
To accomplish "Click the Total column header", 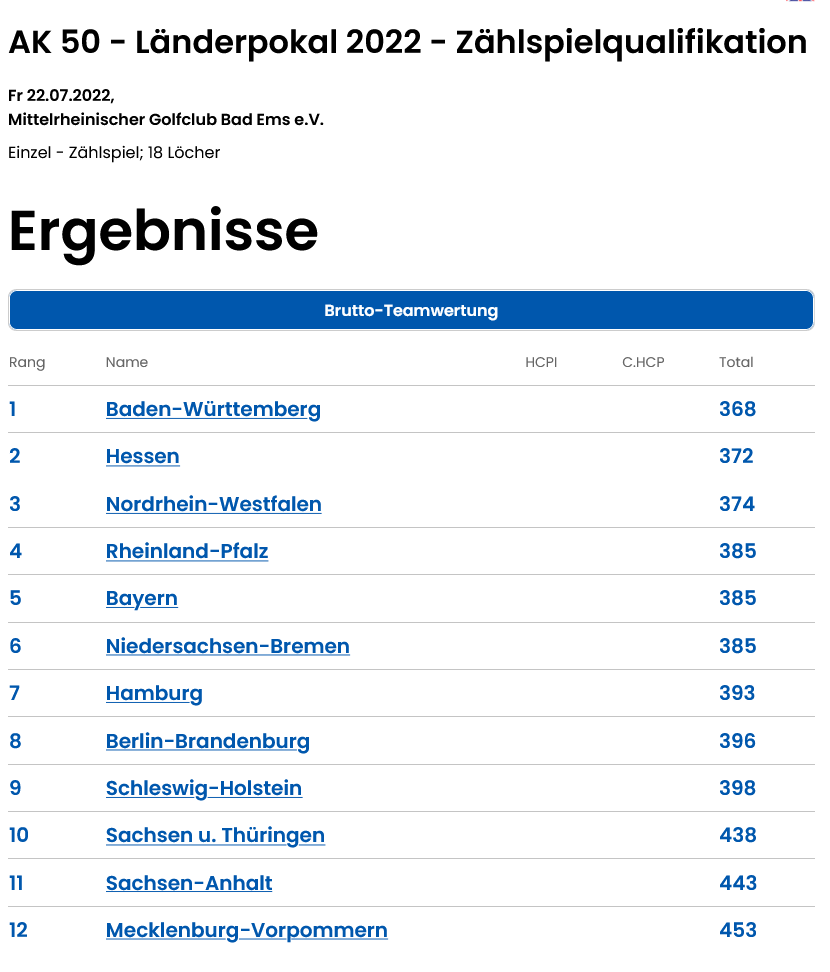I will [736, 363].
